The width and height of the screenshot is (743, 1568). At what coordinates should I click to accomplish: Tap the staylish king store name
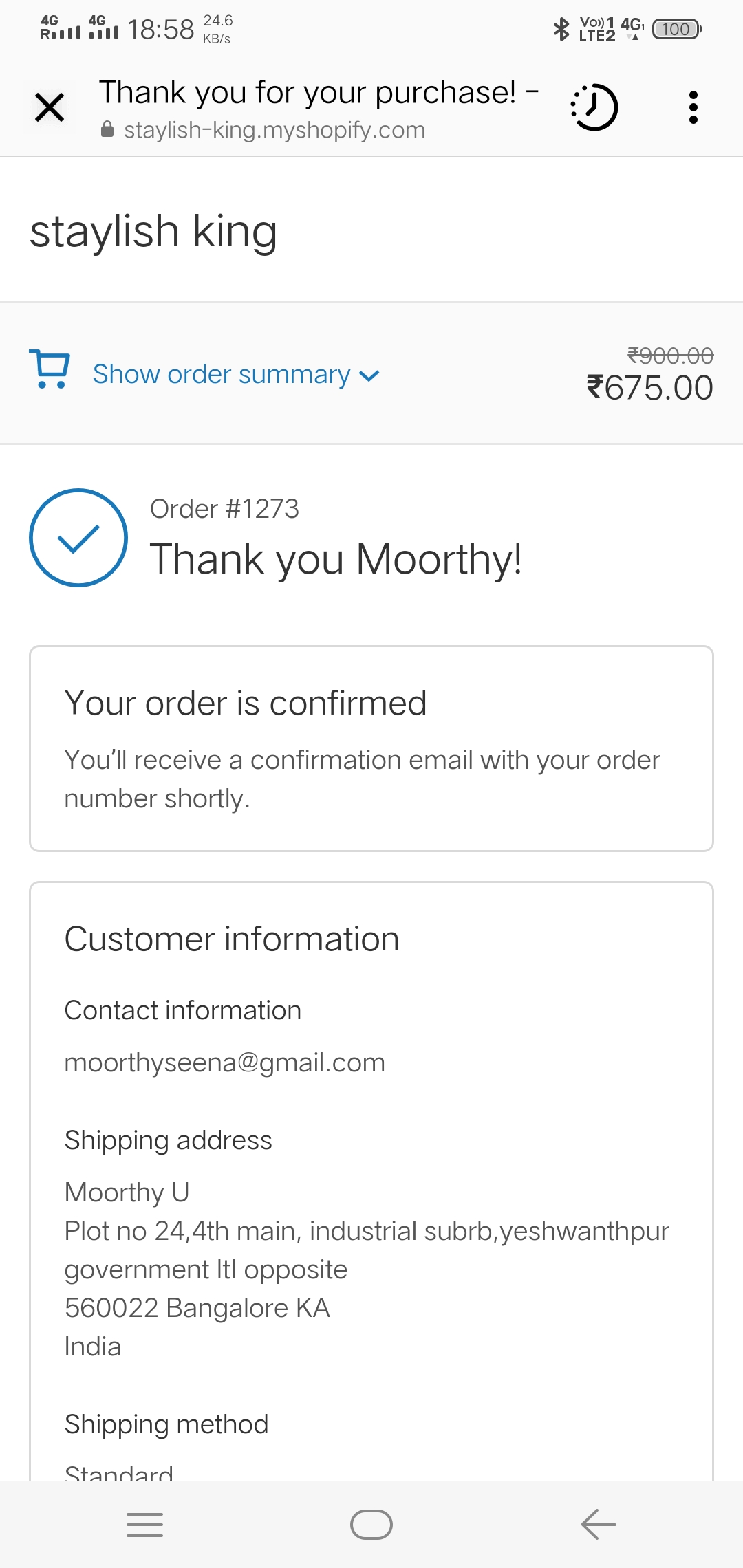coord(153,231)
